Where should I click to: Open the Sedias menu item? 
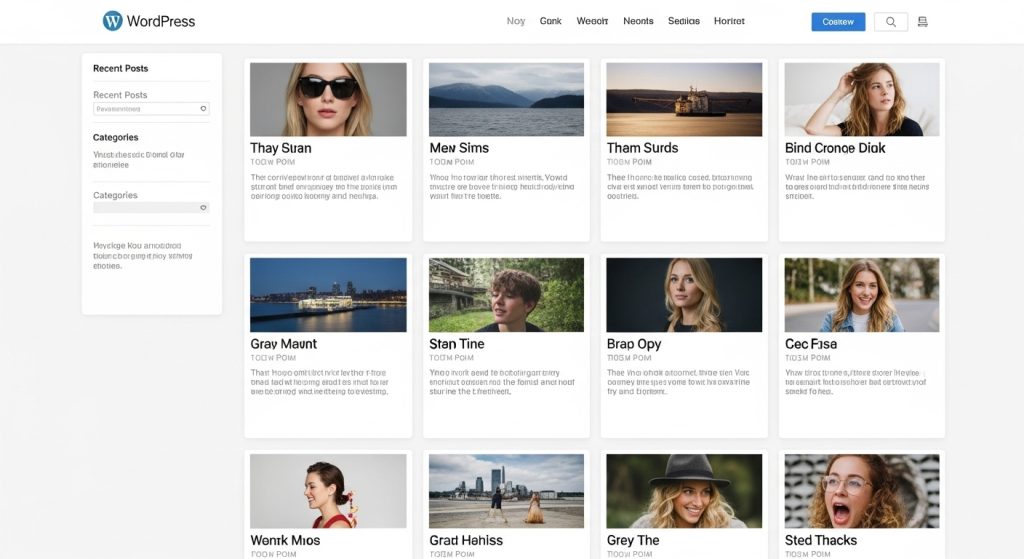click(684, 21)
